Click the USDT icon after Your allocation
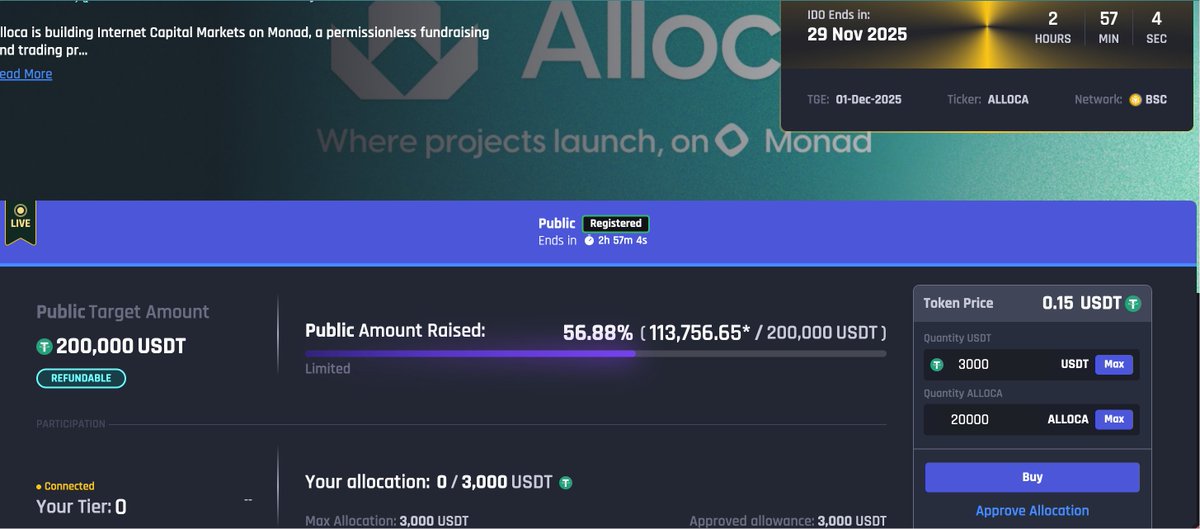 pos(565,483)
